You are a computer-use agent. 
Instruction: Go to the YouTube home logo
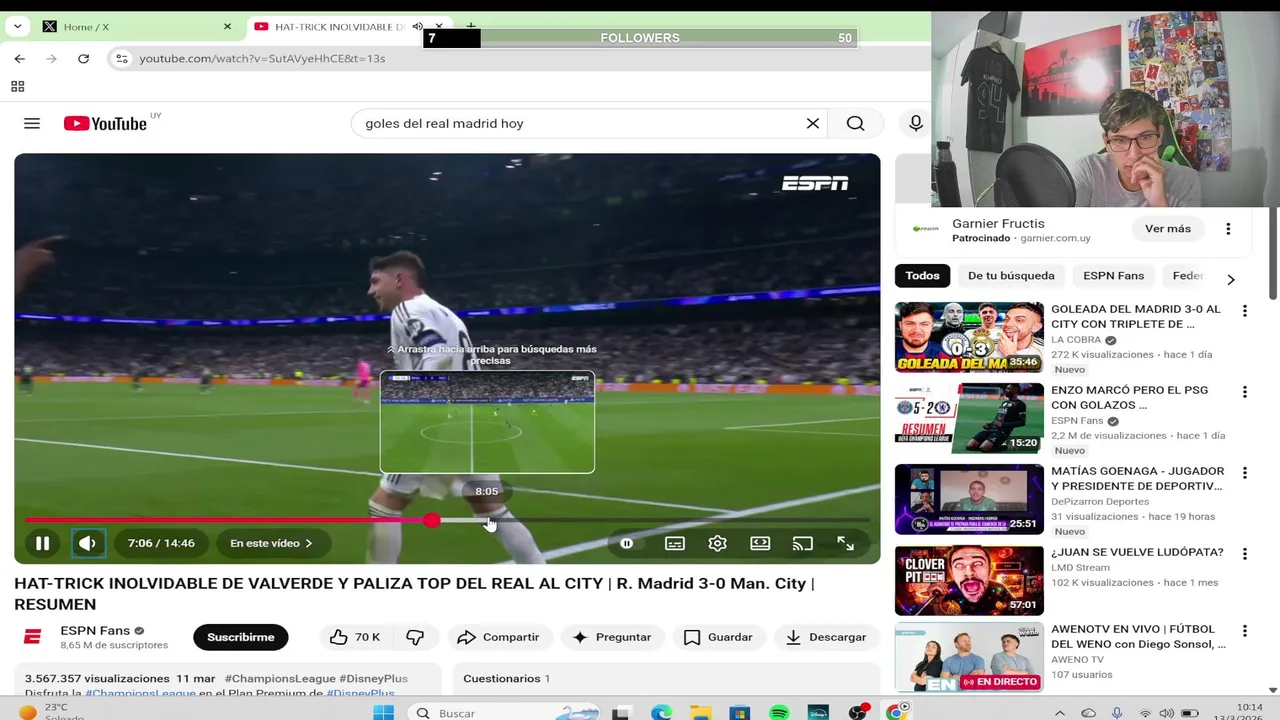pos(105,123)
